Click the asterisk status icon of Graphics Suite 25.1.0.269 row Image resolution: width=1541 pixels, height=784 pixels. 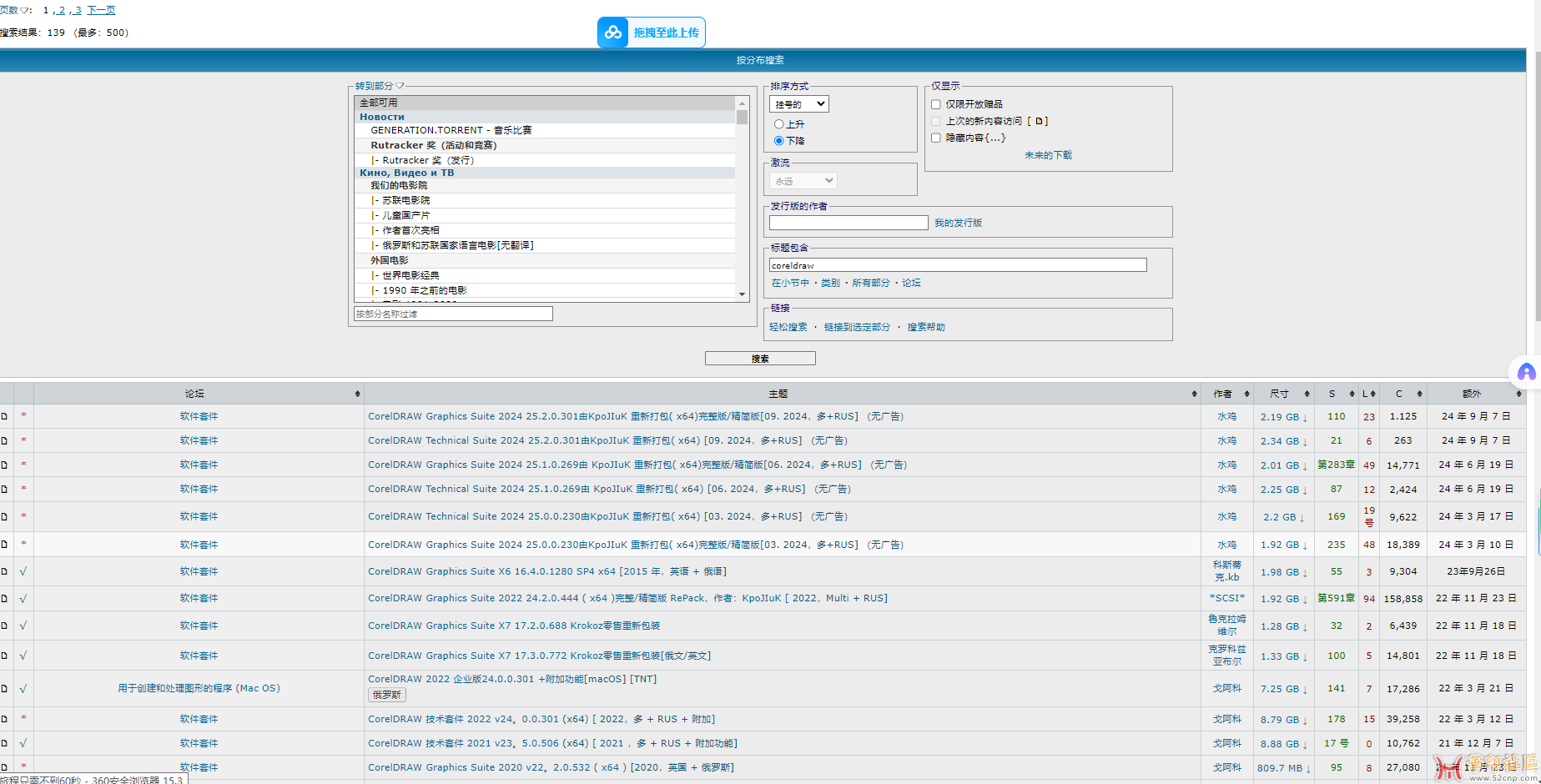23,465
